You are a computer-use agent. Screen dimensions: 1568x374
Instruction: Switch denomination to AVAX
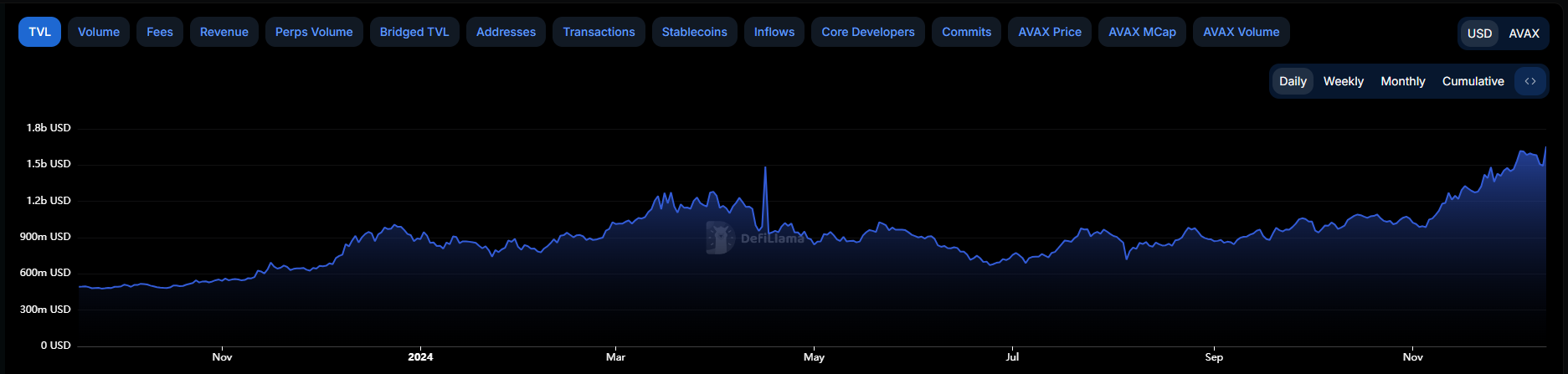[1524, 33]
